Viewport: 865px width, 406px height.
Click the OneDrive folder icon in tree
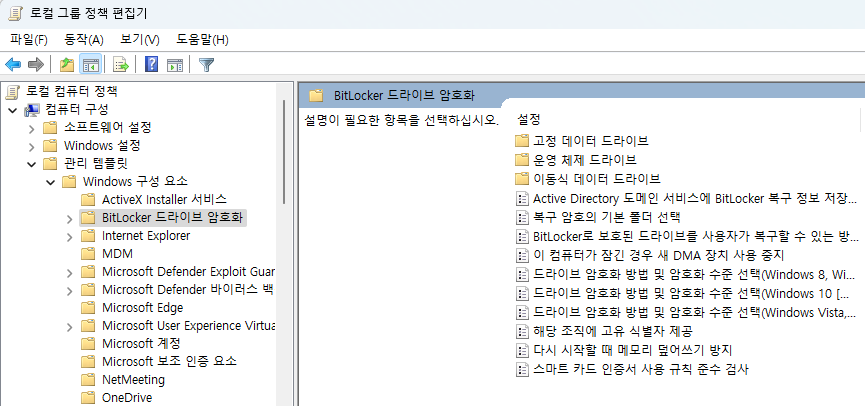tap(88, 397)
